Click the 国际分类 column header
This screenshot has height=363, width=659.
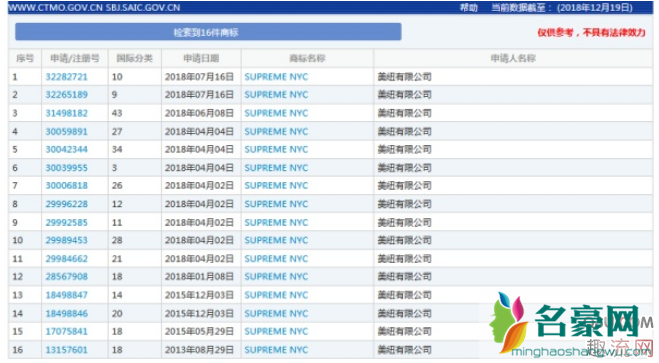pyautogui.click(x=134, y=58)
